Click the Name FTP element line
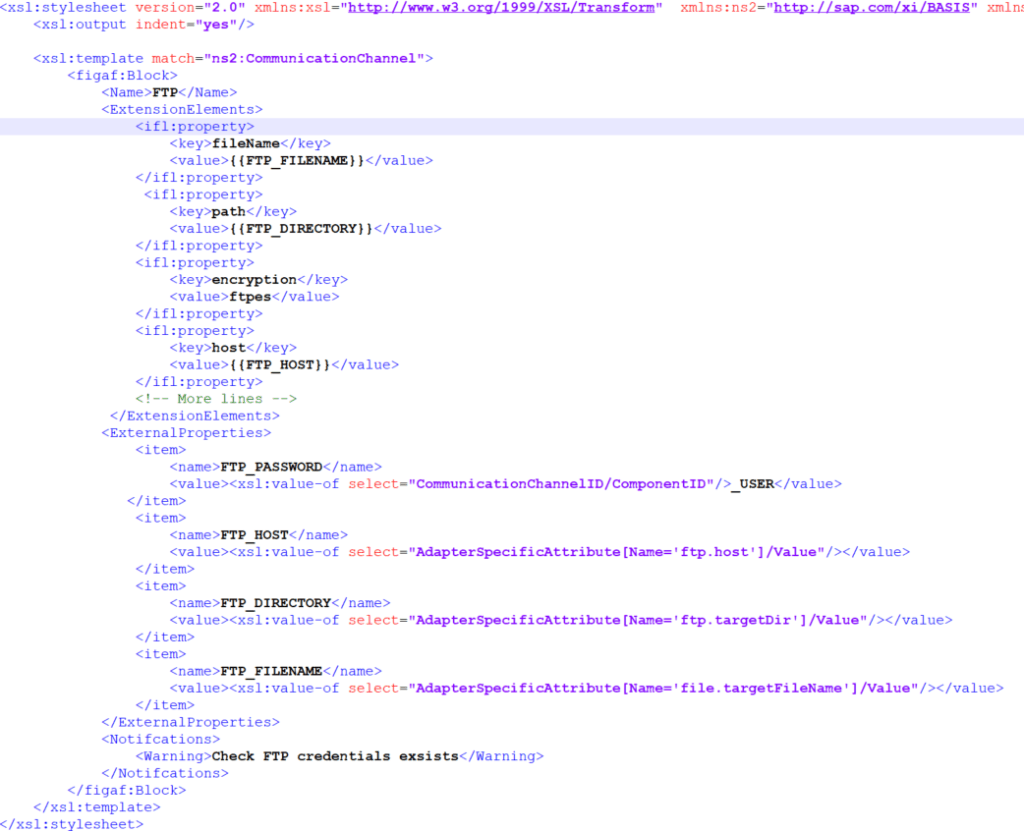This screenshot has height=831, width=1024. click(x=169, y=93)
